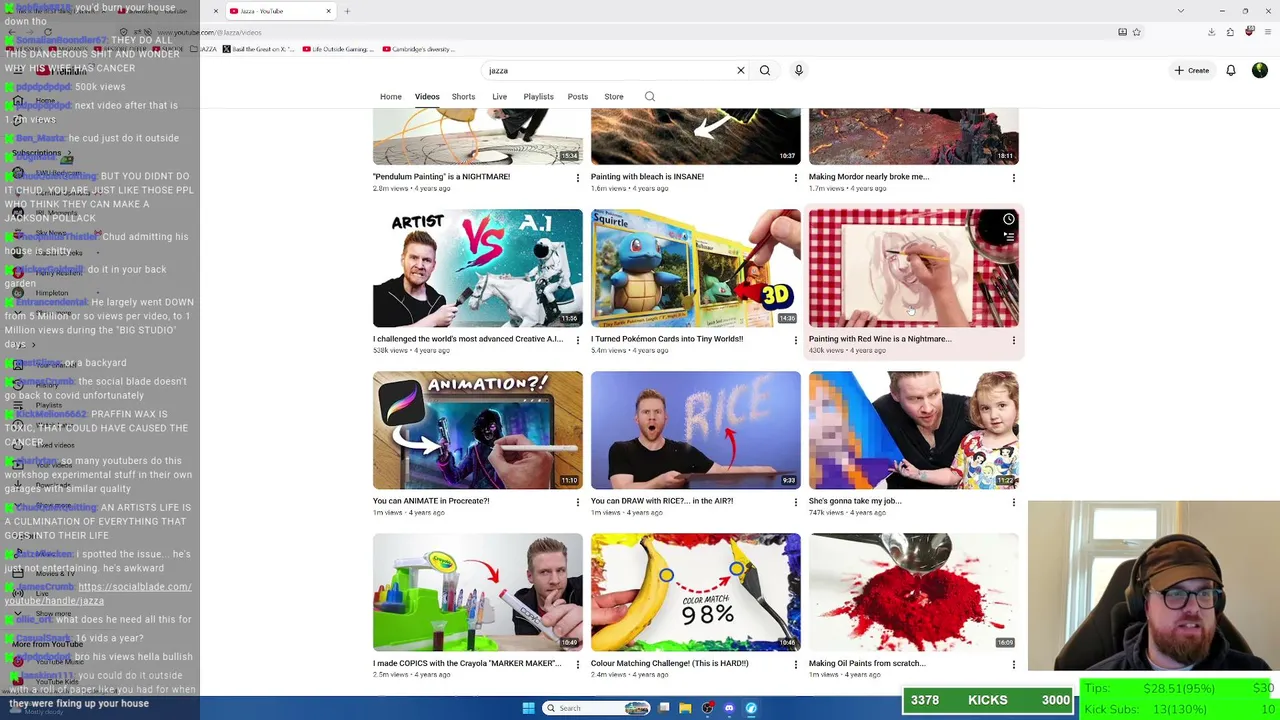Screen dimensions: 1280x720
Task: Open OBS Studio from the taskbar
Action: (707, 708)
